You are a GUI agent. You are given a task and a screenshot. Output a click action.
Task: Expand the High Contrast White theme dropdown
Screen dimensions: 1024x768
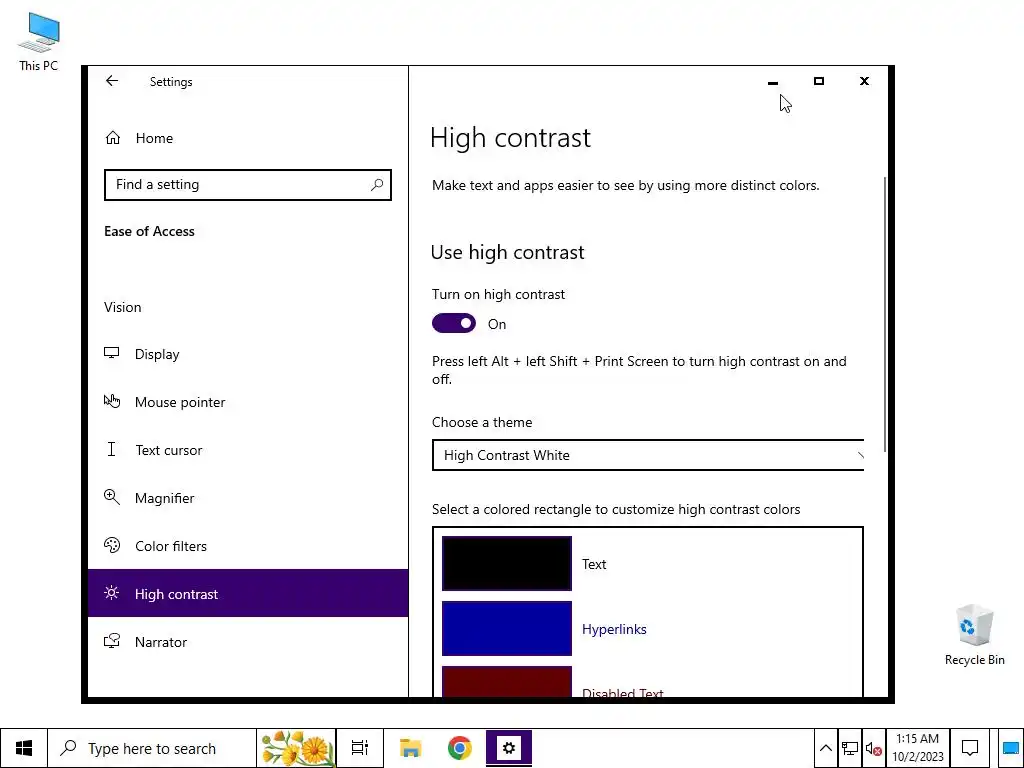tap(648, 455)
